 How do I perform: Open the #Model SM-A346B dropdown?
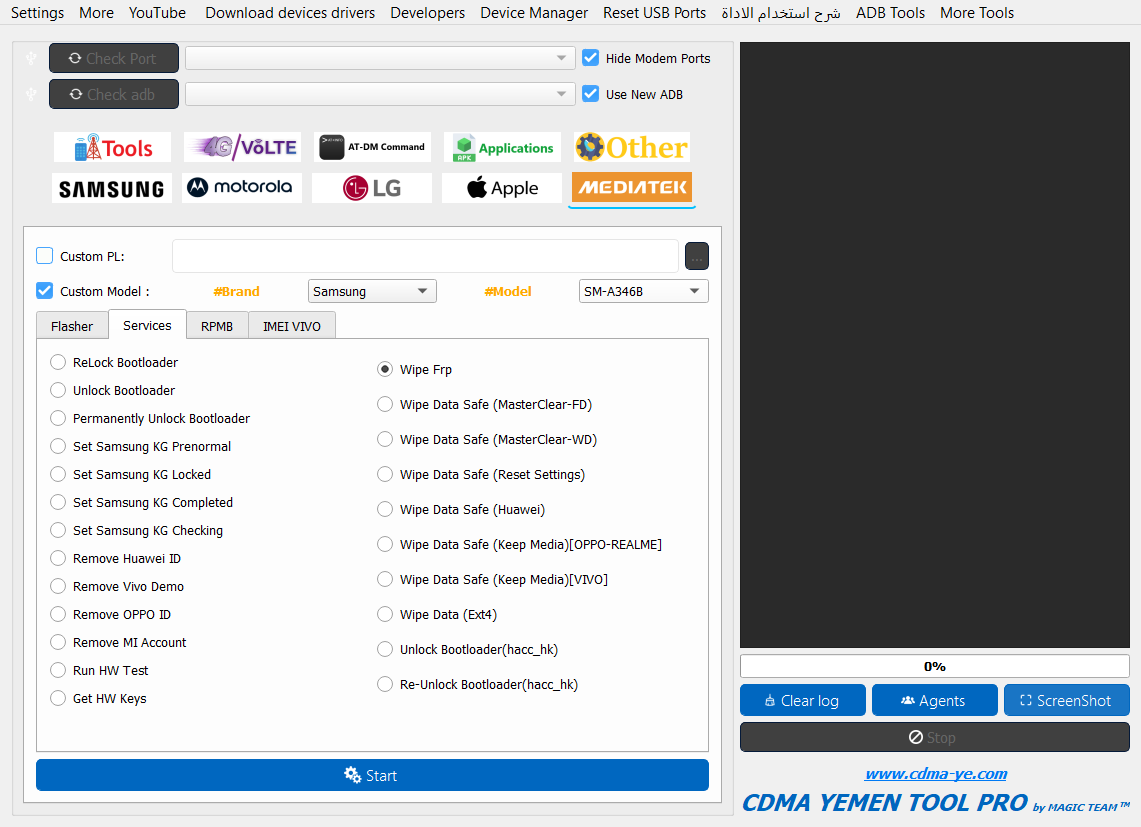(643, 292)
